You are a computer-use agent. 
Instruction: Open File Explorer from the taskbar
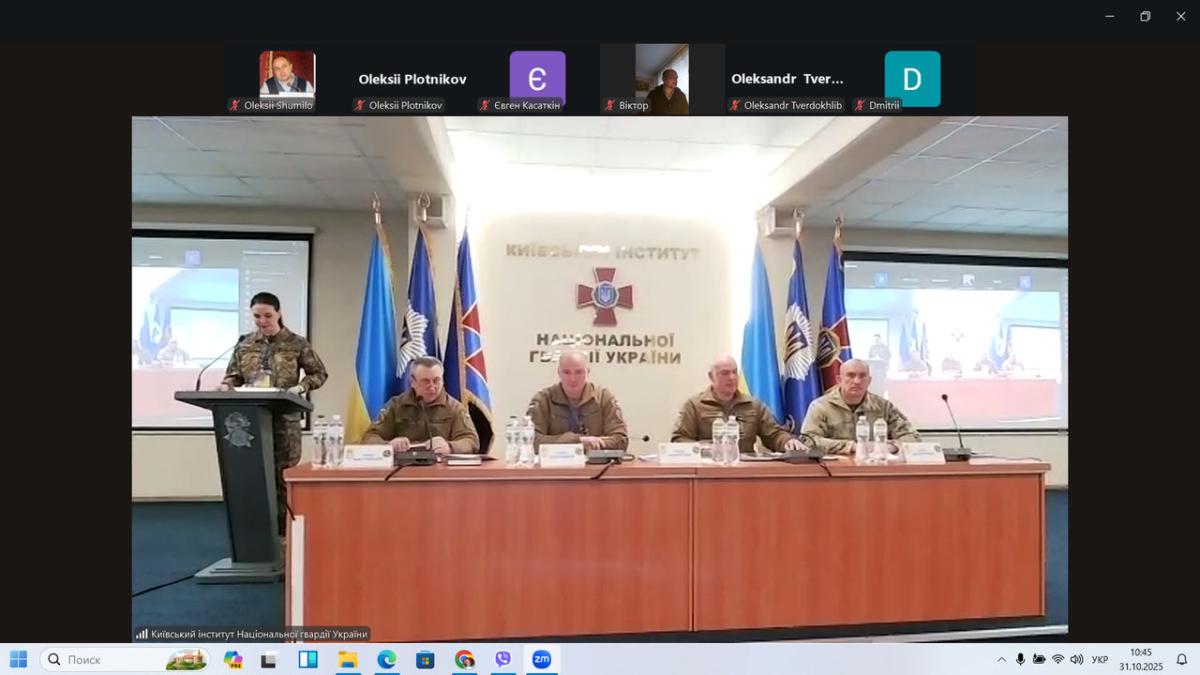click(347, 659)
